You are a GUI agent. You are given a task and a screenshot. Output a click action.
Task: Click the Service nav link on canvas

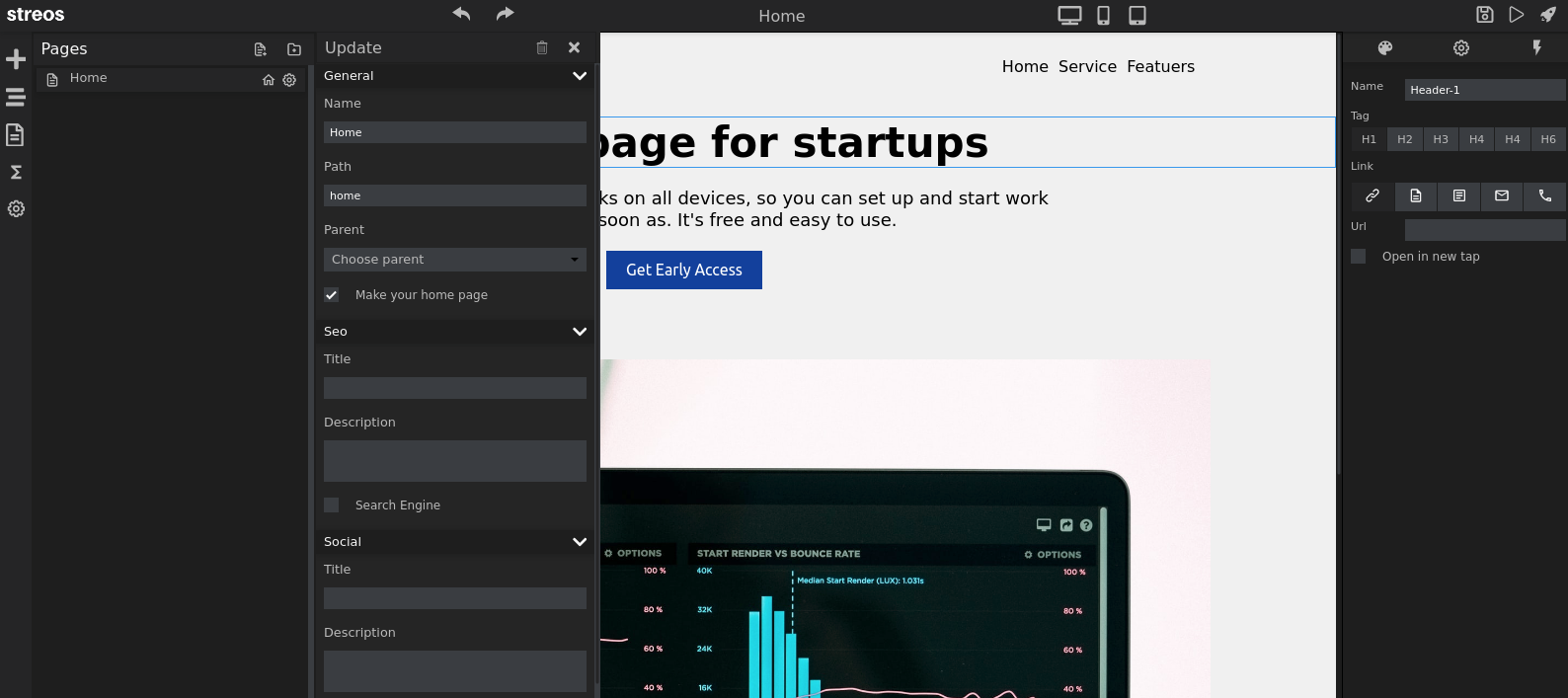[x=1087, y=66]
